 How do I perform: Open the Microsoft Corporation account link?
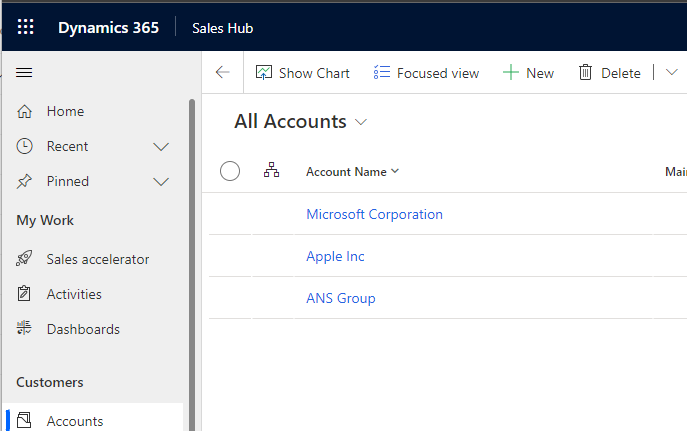374,214
